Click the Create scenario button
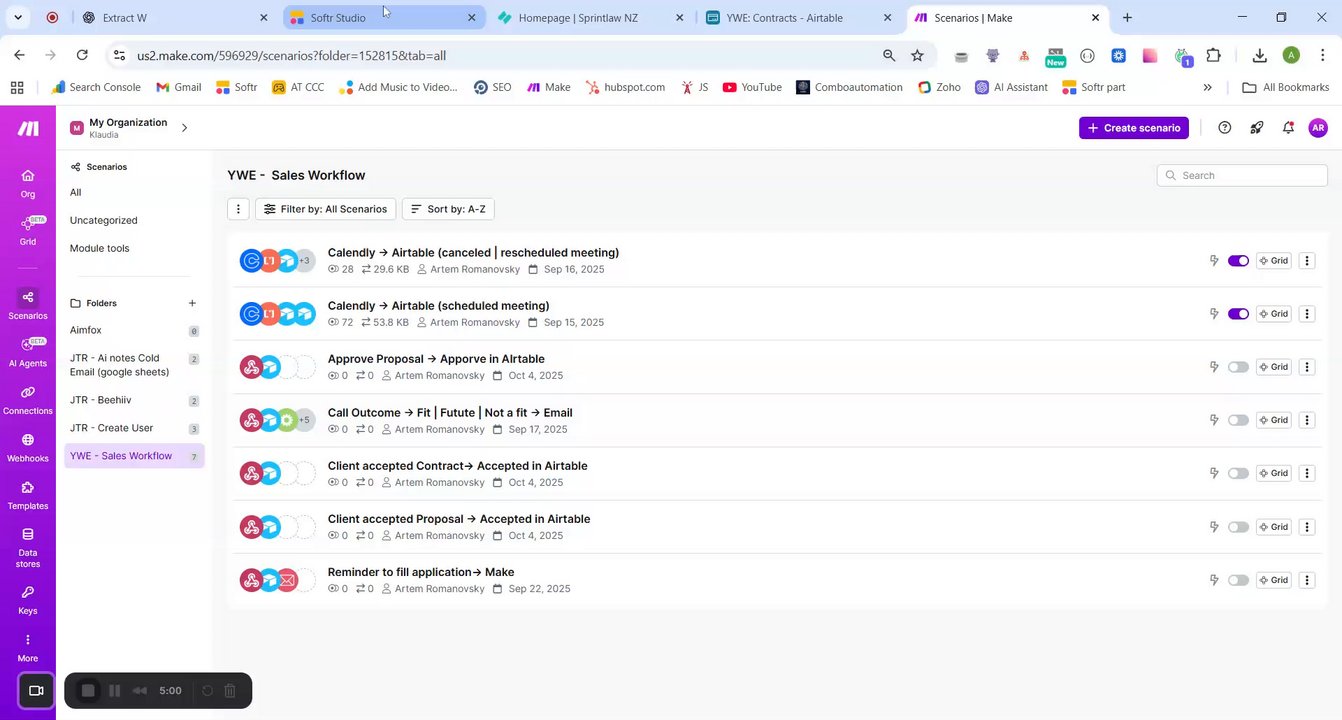The image size is (1342, 720). [x=1134, y=128]
